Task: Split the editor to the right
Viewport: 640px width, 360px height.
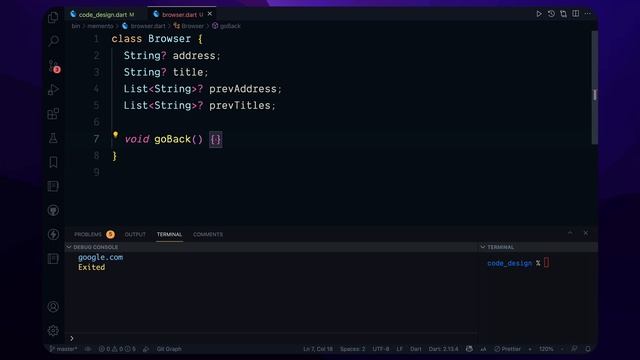Action: pos(576,14)
